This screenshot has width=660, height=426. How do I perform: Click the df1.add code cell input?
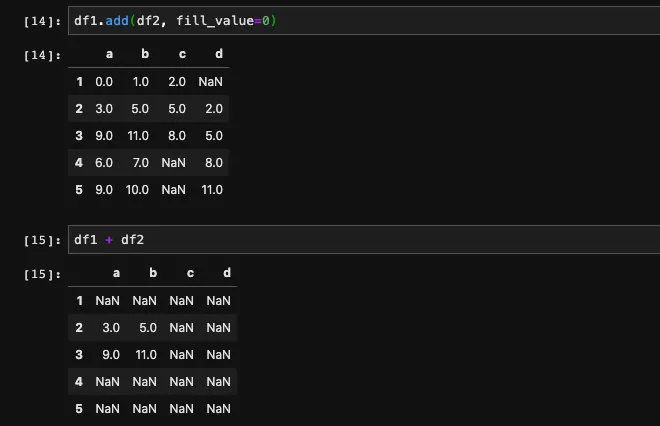(x=364, y=21)
